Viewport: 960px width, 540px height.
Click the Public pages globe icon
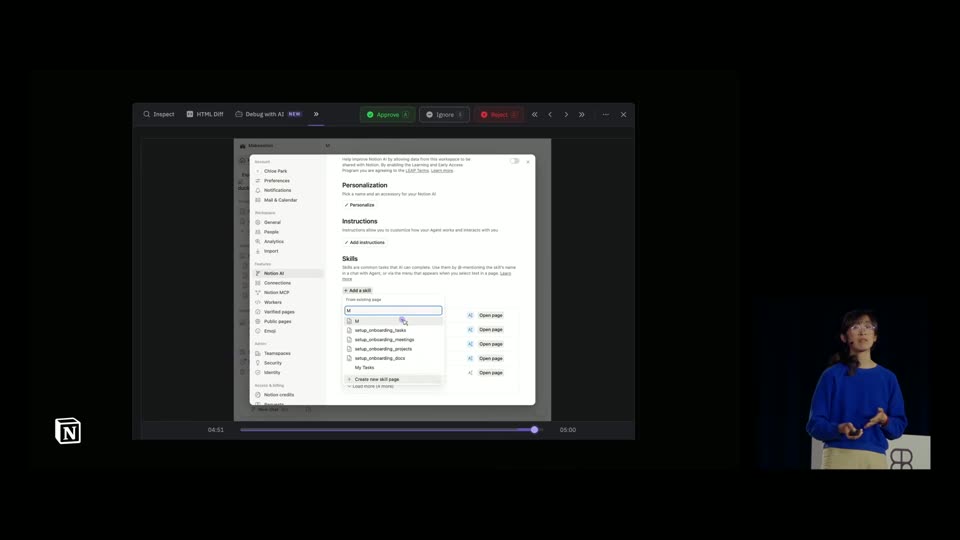pyautogui.click(x=258, y=321)
